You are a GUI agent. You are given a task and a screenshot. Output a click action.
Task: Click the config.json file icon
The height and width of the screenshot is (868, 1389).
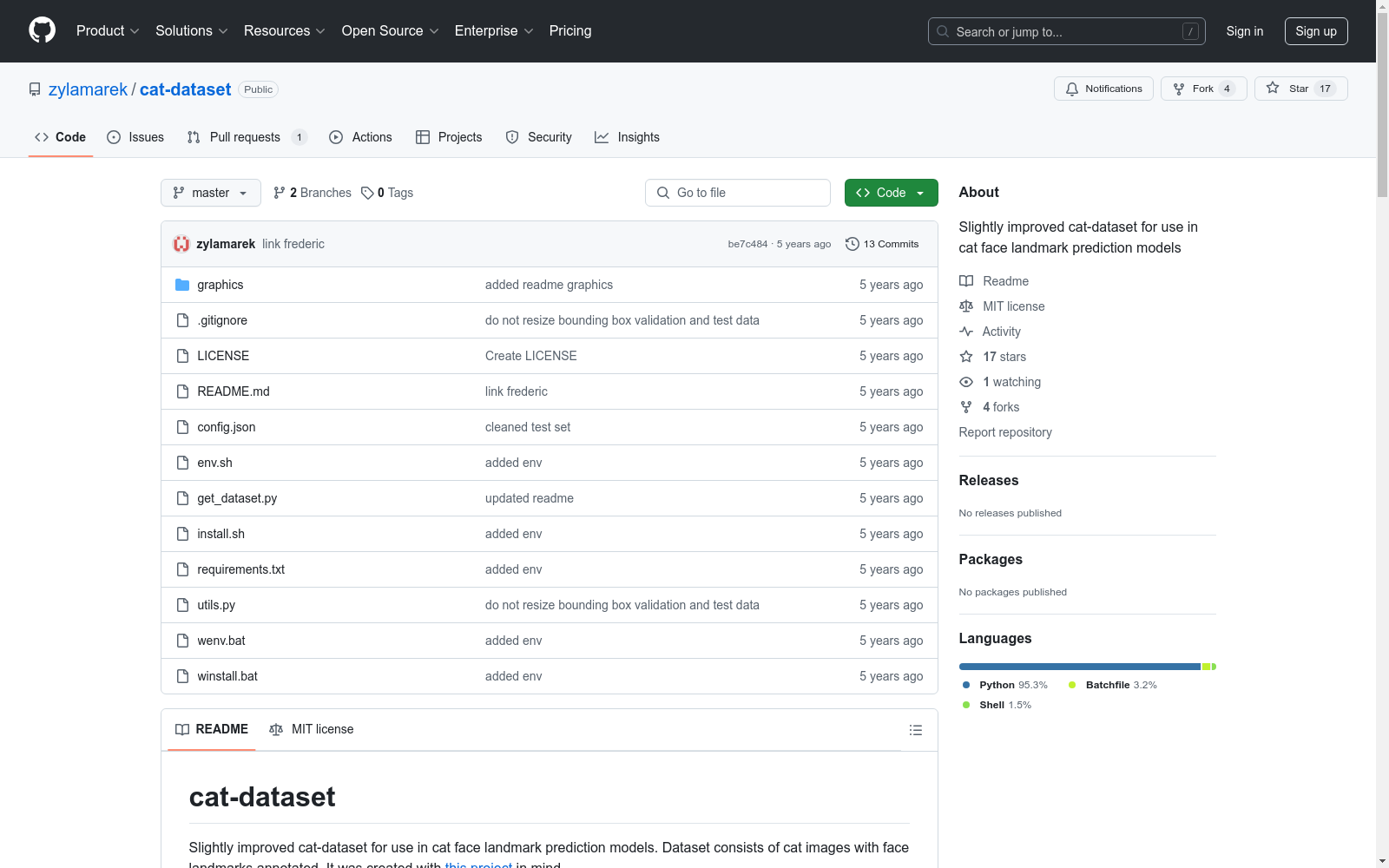(182, 427)
